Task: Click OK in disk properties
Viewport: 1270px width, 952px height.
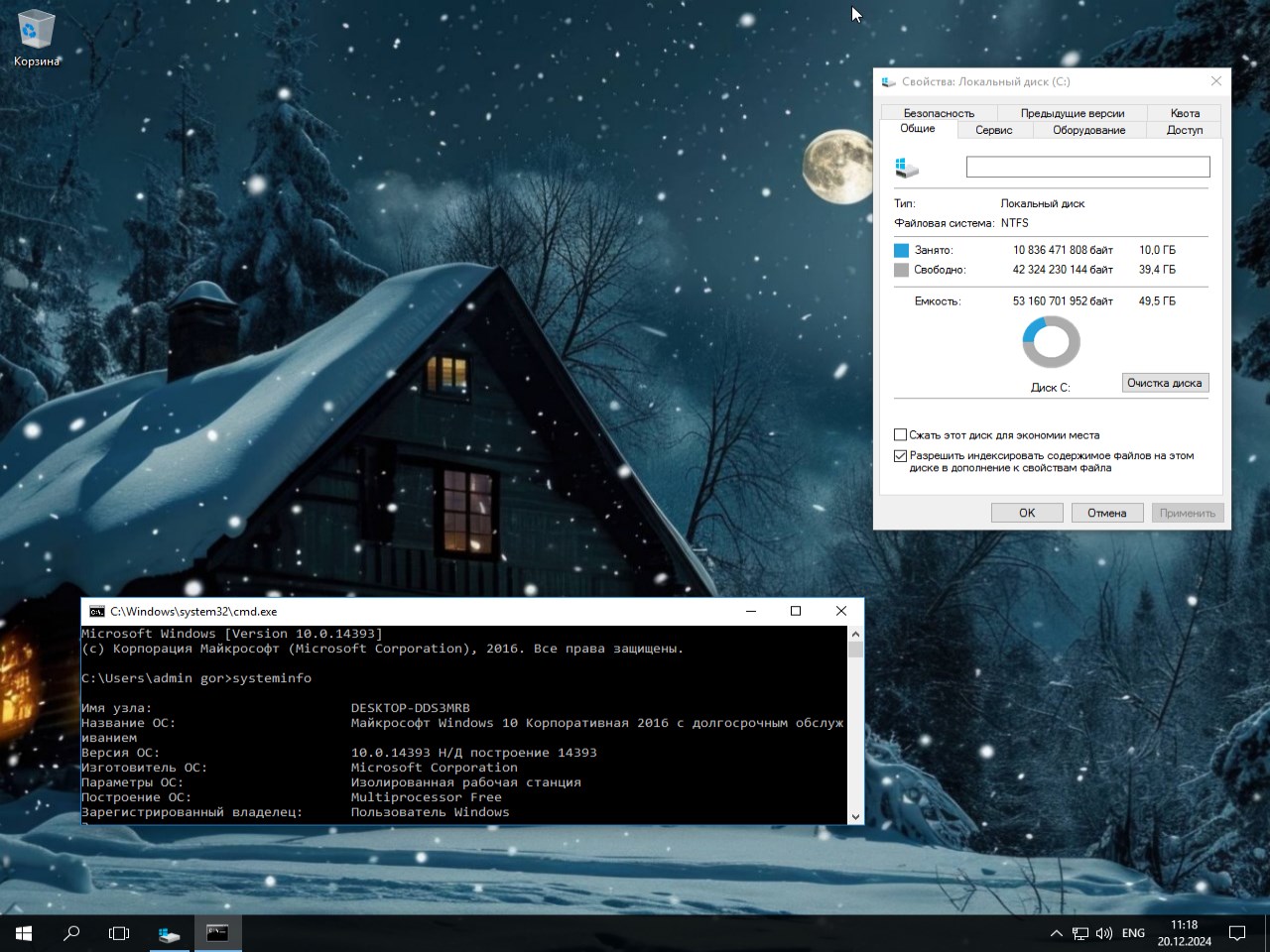Action: tap(1027, 513)
